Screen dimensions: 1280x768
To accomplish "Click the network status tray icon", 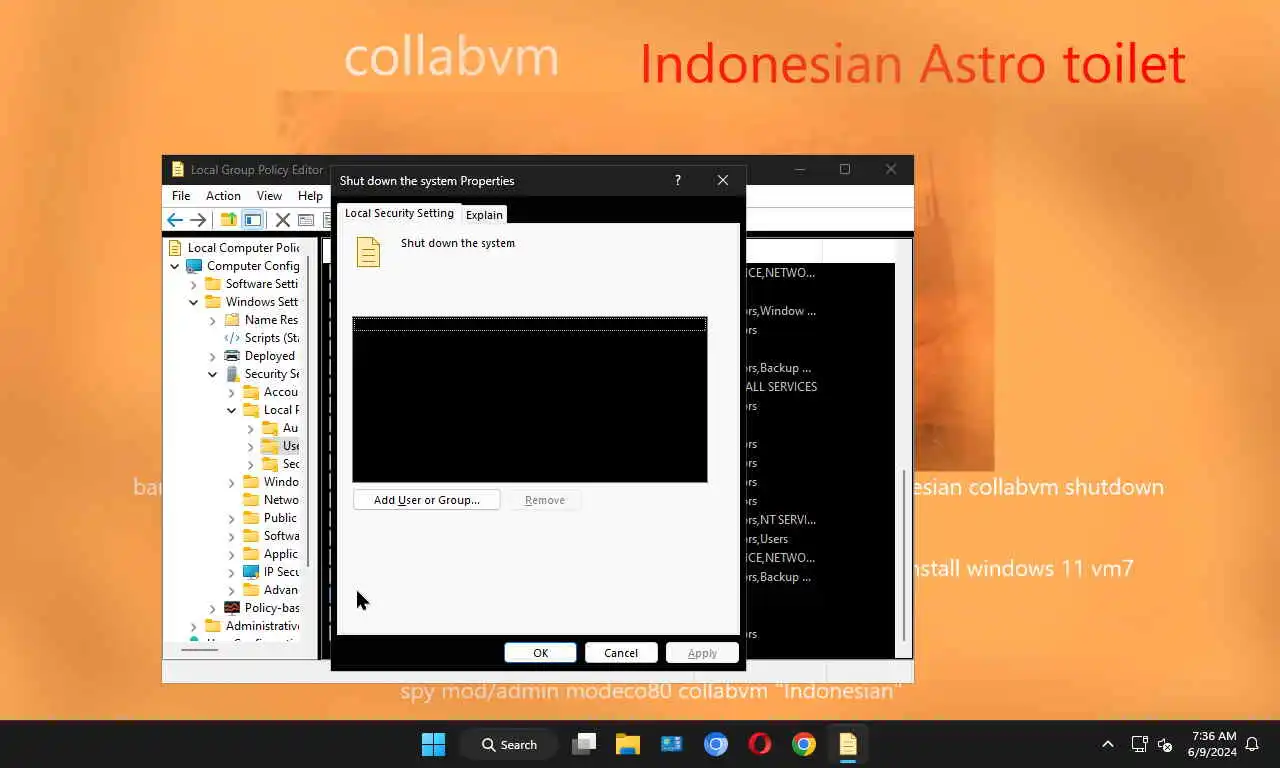I will (x=1139, y=744).
